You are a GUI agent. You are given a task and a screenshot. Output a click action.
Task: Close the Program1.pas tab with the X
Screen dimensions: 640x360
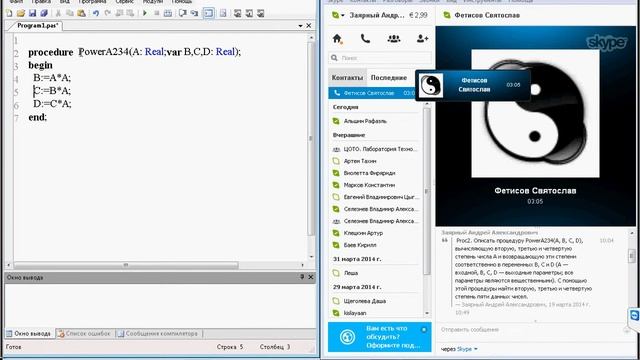pyautogui.click(x=309, y=26)
